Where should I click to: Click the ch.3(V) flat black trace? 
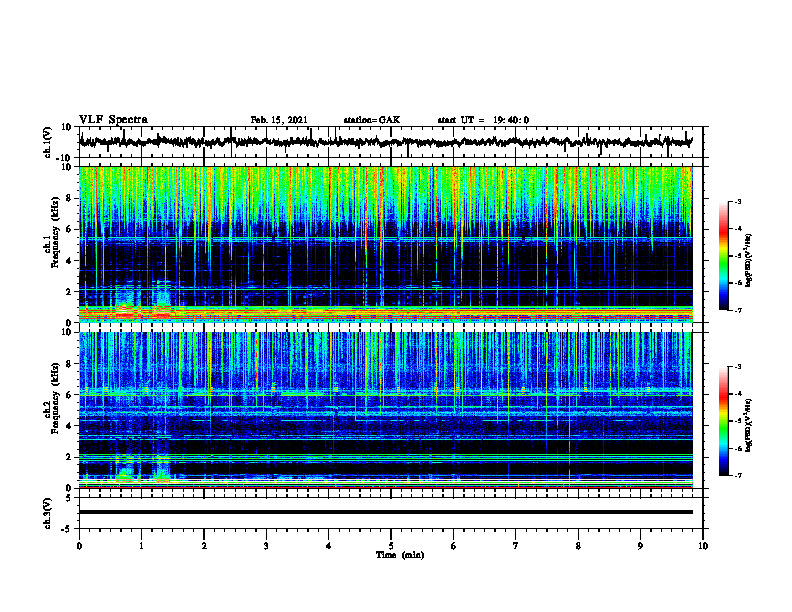[386, 512]
